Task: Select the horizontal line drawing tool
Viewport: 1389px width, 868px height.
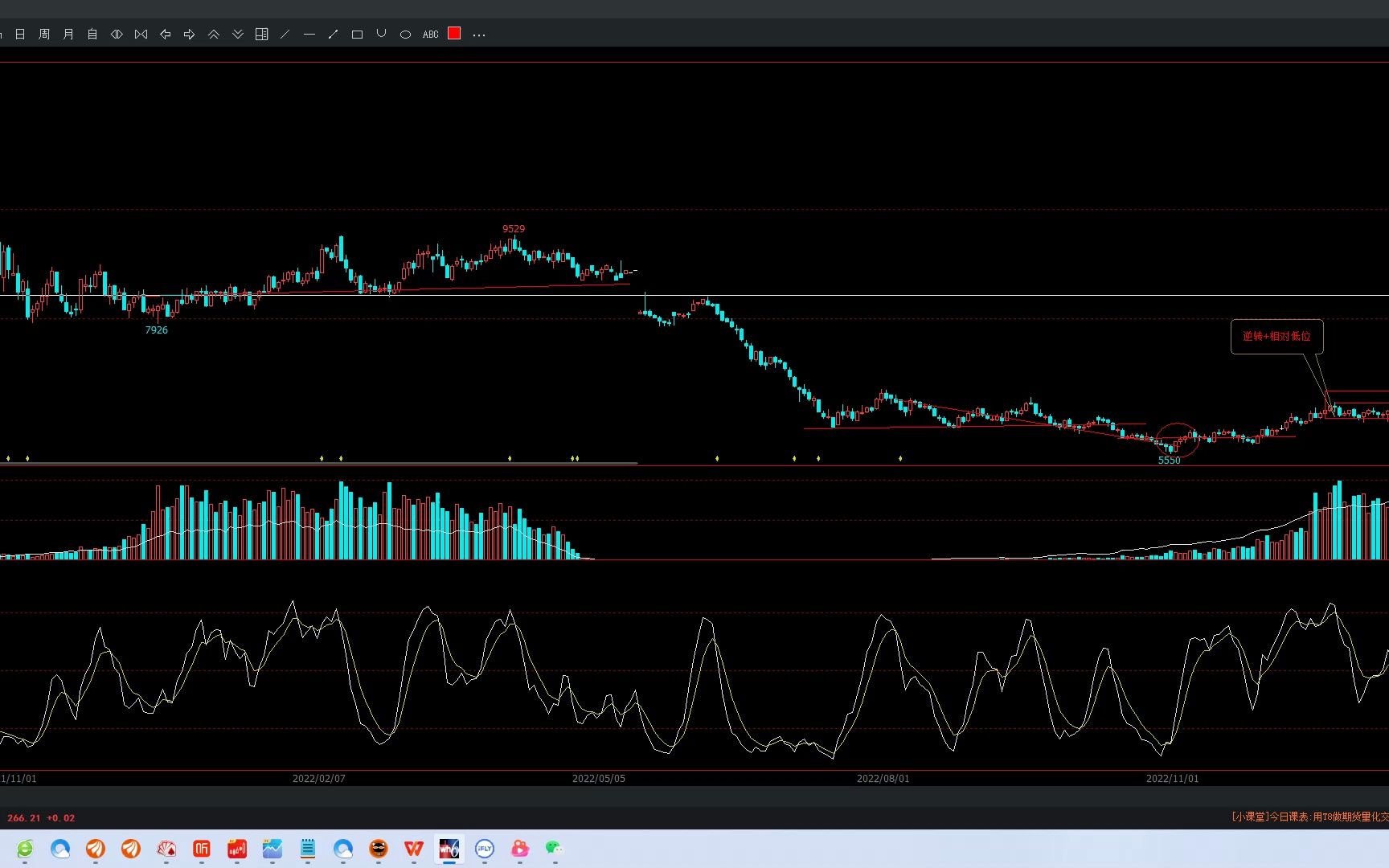Action: (x=309, y=34)
